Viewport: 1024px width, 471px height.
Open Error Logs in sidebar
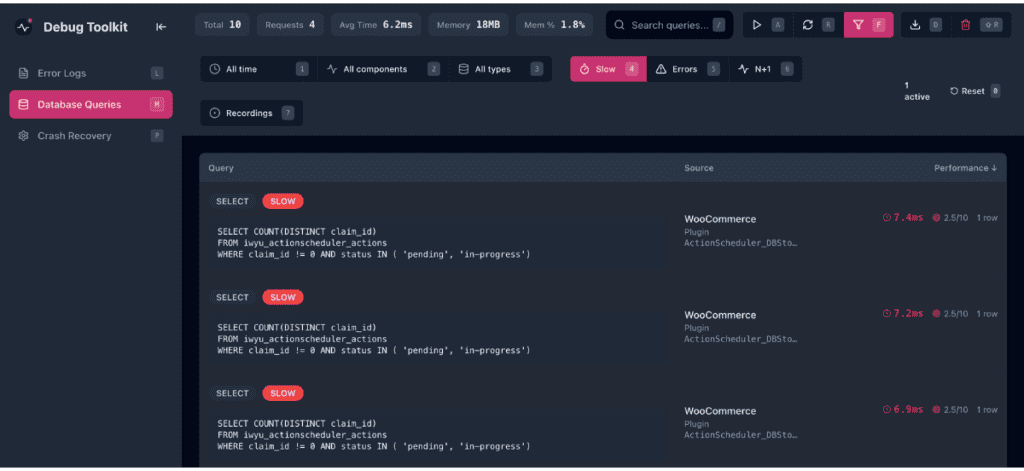[91, 73]
